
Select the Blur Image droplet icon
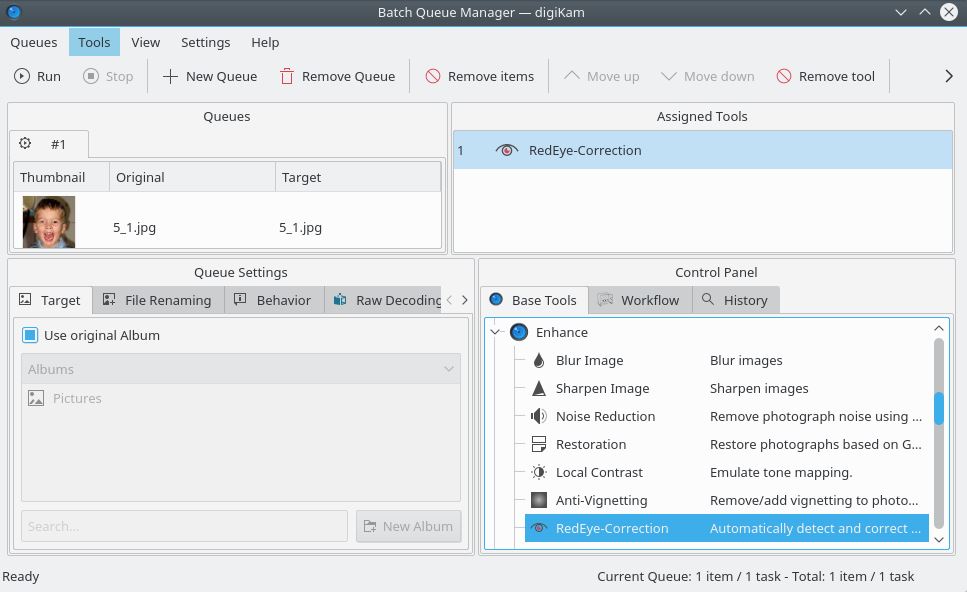539,360
